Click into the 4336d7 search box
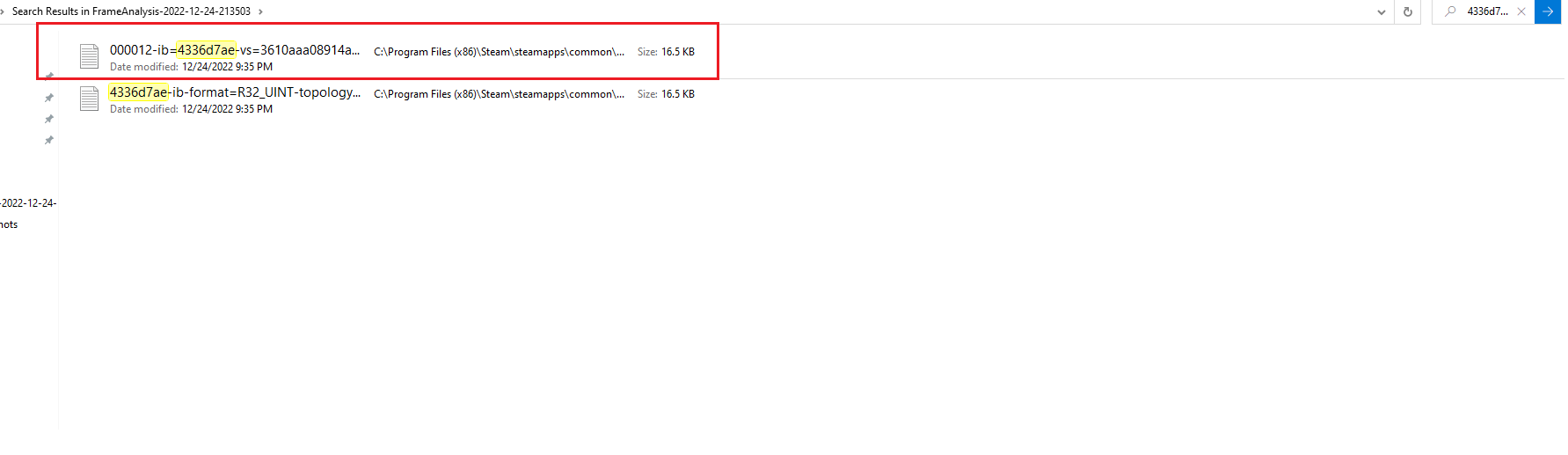Viewport: 1568px width, 455px height. pyautogui.click(x=1487, y=11)
